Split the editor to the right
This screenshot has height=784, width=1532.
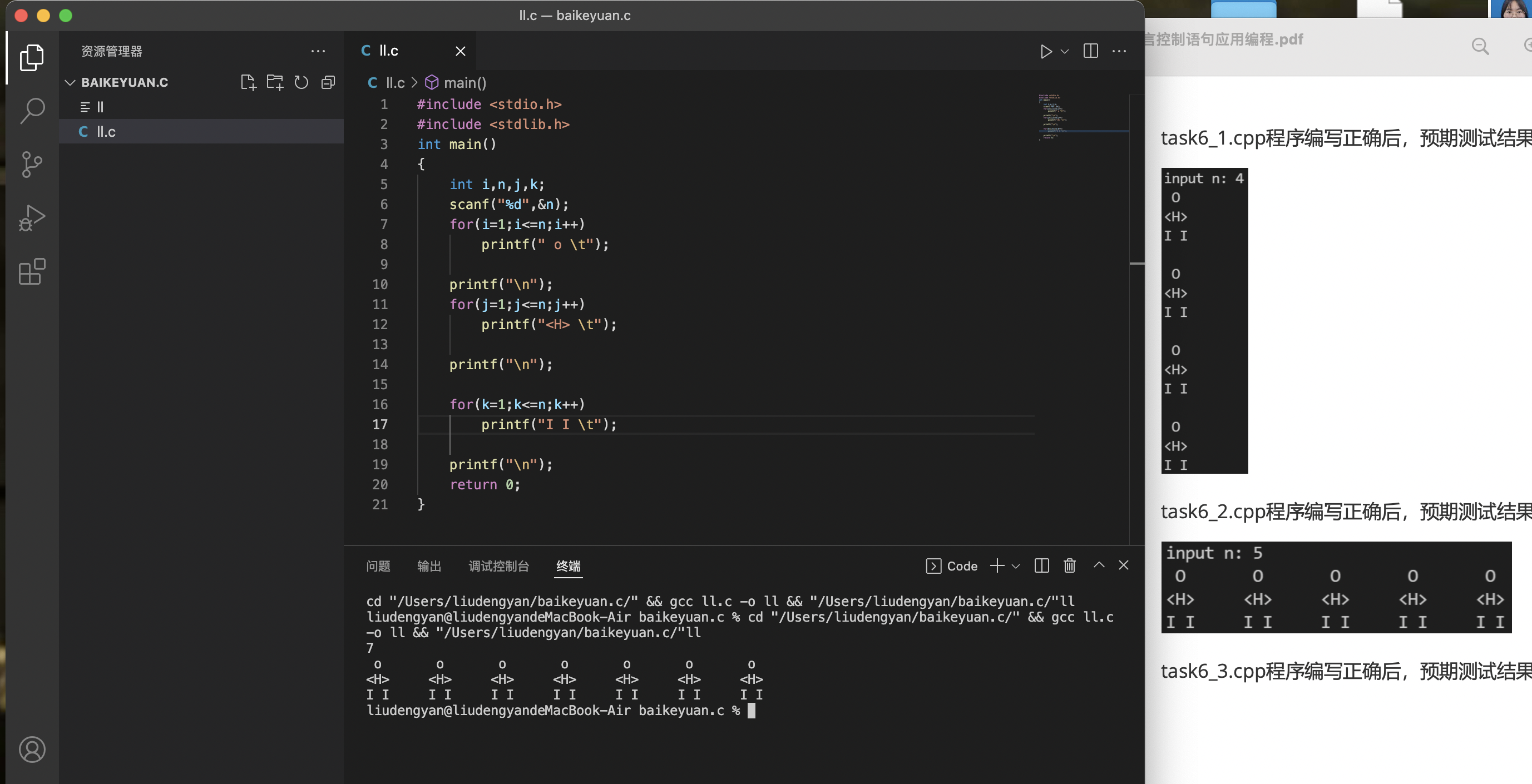pos(1090,51)
